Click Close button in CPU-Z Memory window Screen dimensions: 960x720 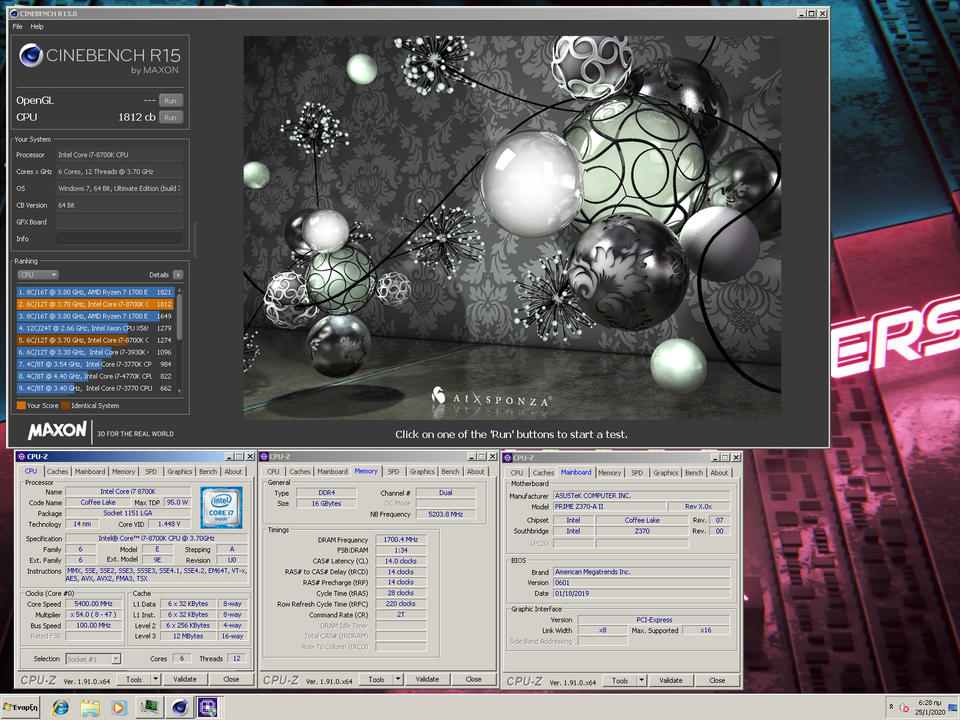click(474, 679)
